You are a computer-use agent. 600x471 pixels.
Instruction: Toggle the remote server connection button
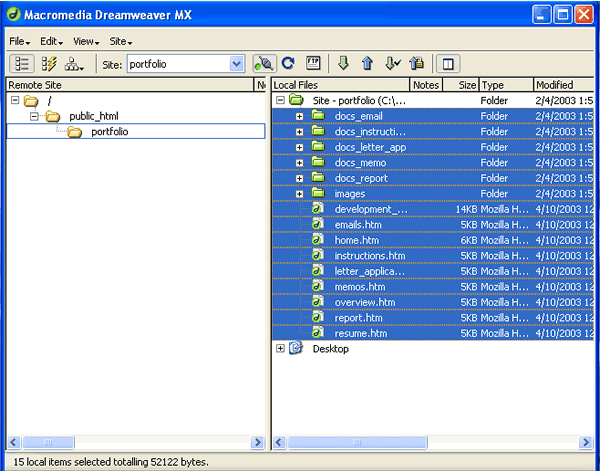point(263,63)
